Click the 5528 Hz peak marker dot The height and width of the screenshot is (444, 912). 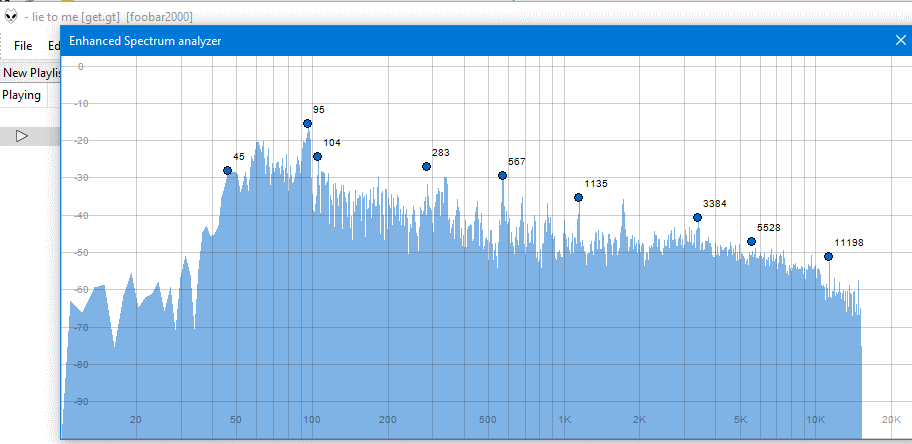pos(751,241)
